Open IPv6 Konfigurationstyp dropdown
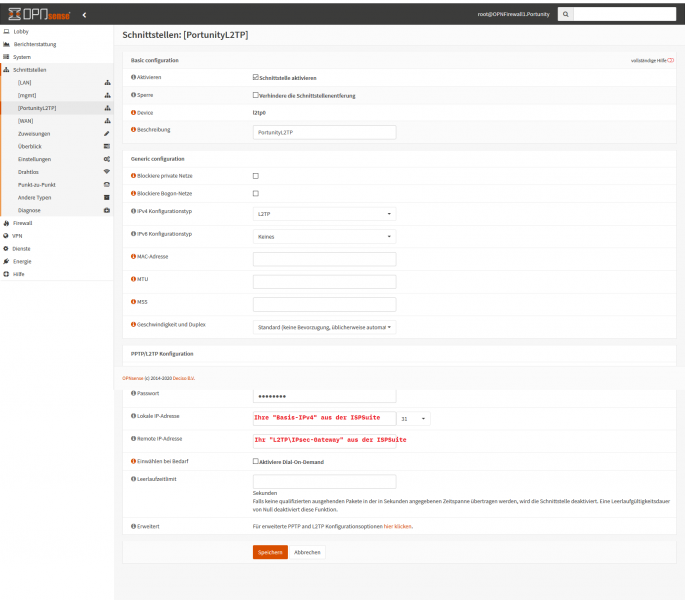 click(324, 236)
